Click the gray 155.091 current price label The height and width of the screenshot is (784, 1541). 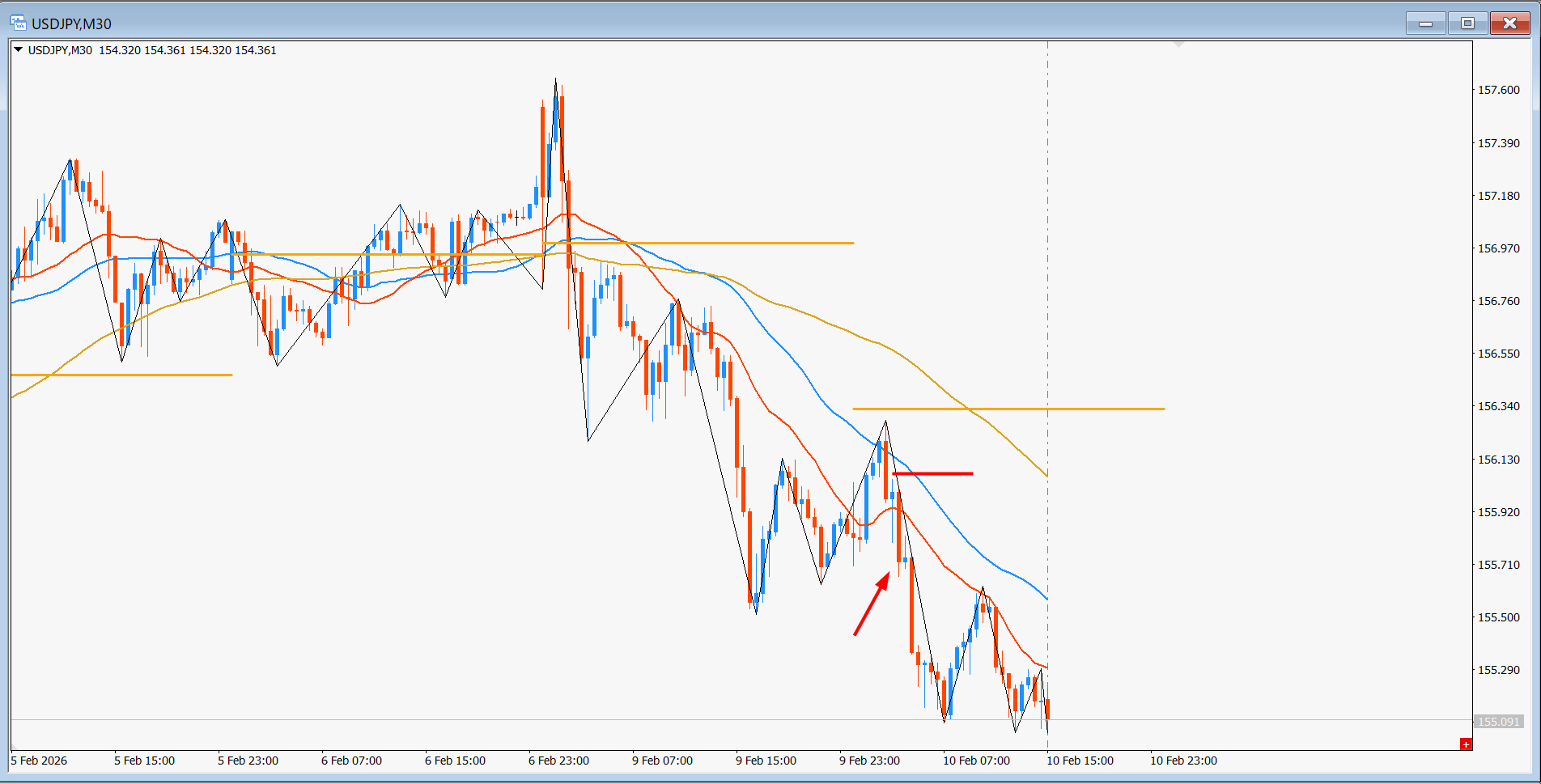(x=1498, y=721)
